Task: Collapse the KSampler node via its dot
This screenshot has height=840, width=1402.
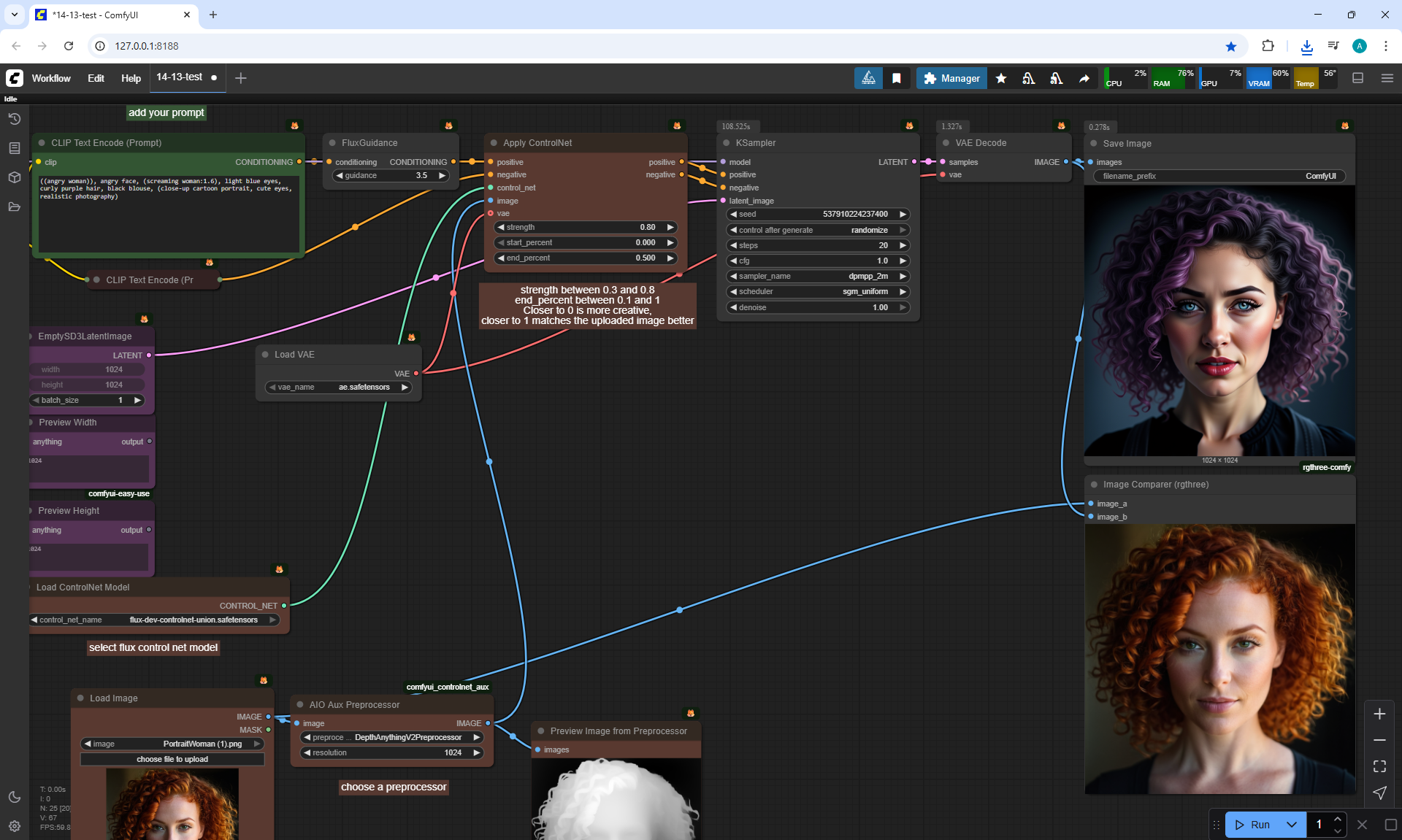Action: [727, 143]
